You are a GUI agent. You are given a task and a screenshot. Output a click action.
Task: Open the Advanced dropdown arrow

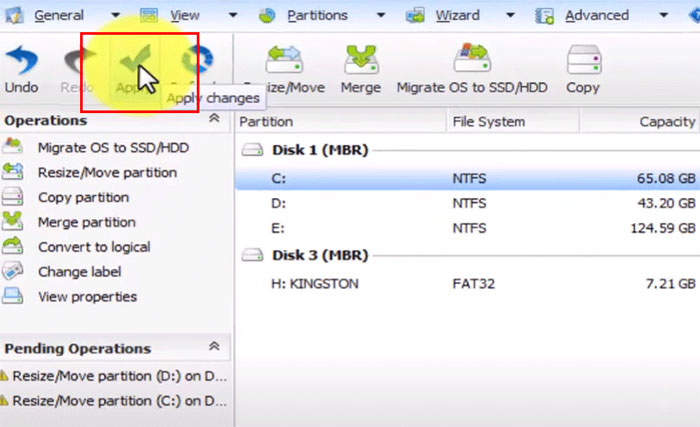pos(663,16)
